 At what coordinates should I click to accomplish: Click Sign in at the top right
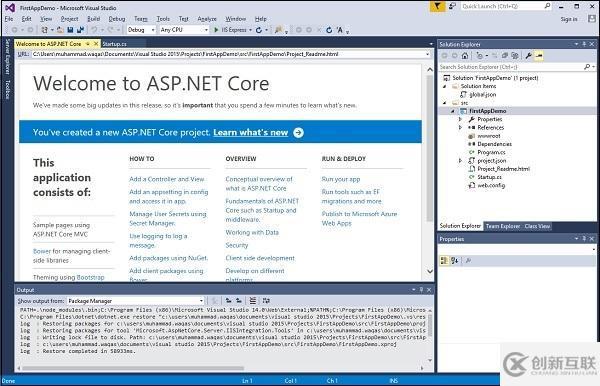[x=569, y=19]
